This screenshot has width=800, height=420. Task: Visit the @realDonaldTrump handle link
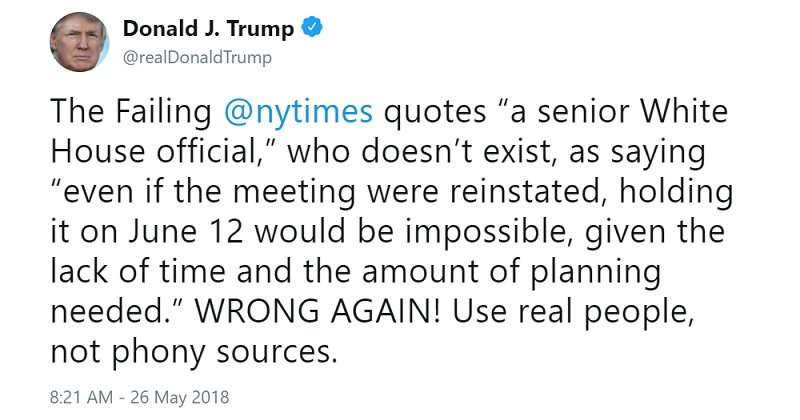(197, 58)
